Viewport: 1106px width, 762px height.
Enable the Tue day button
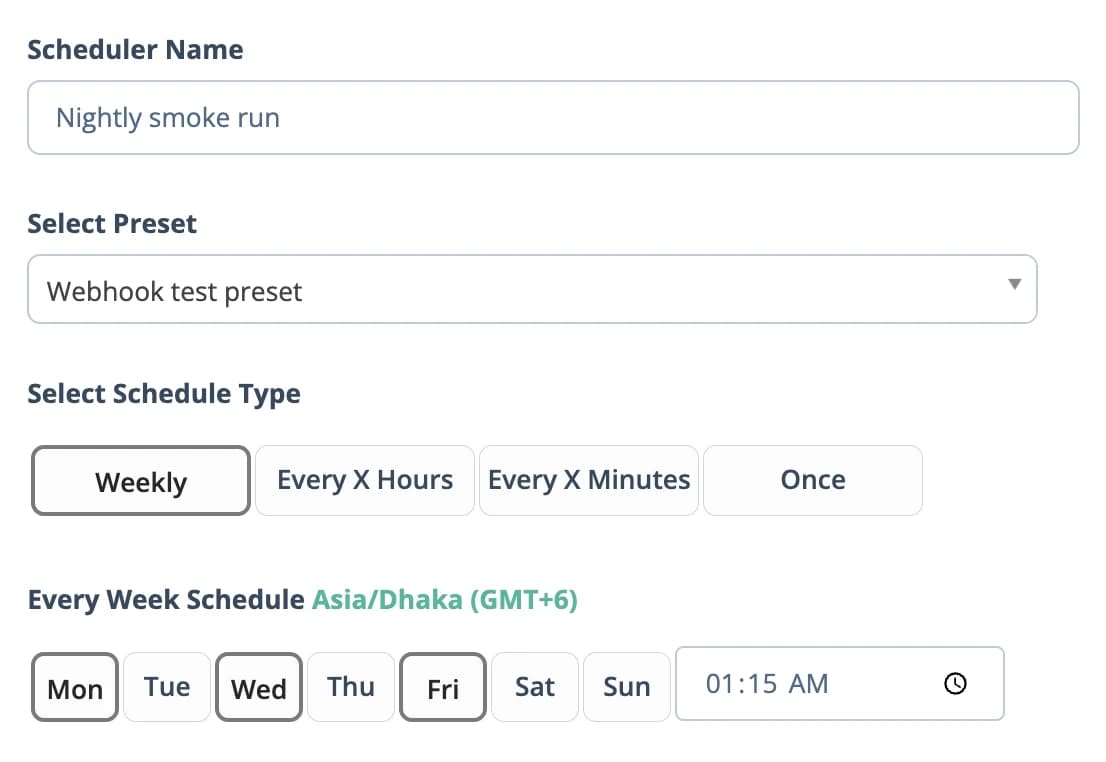[x=167, y=687]
